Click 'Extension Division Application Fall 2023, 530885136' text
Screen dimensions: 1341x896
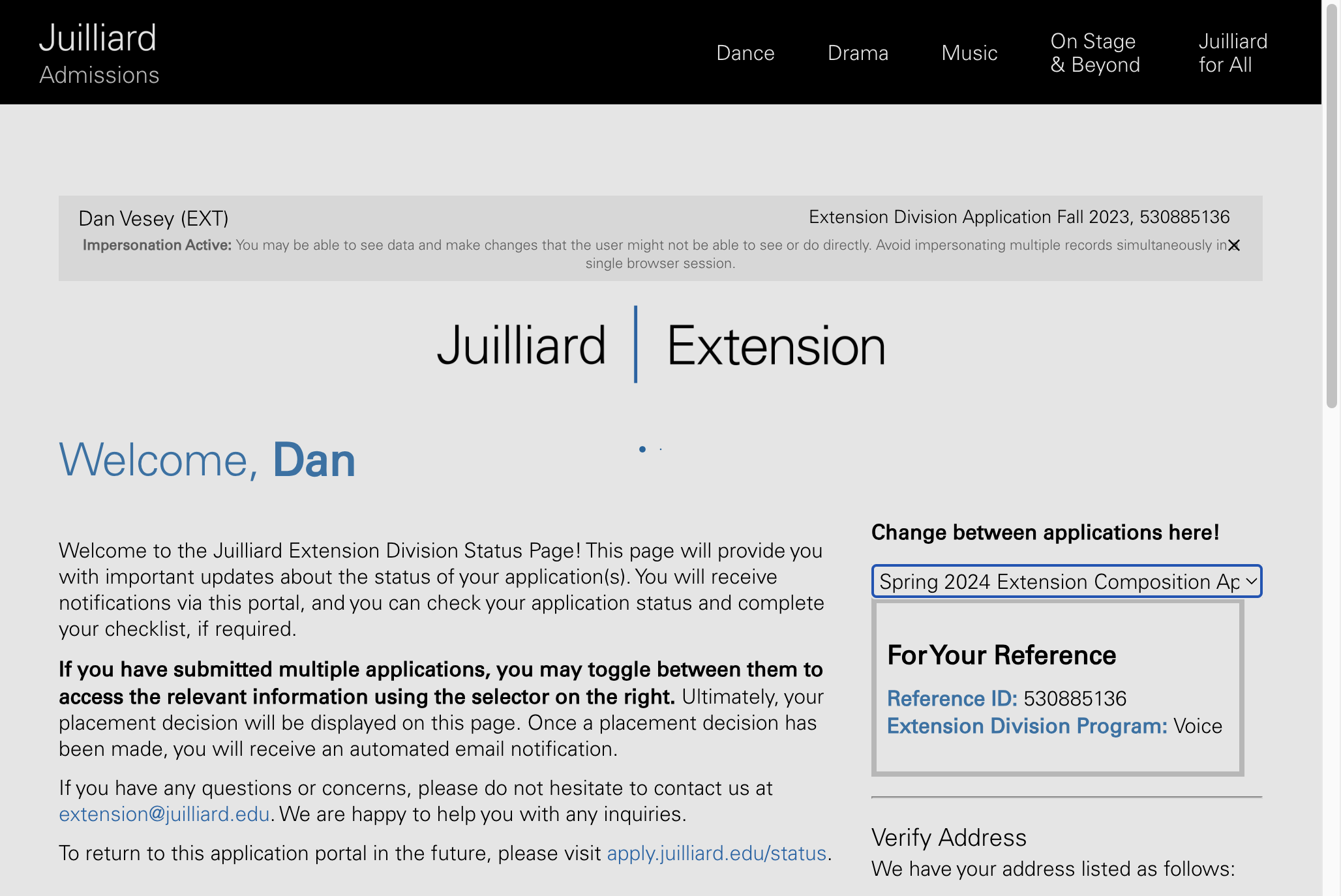point(1019,217)
